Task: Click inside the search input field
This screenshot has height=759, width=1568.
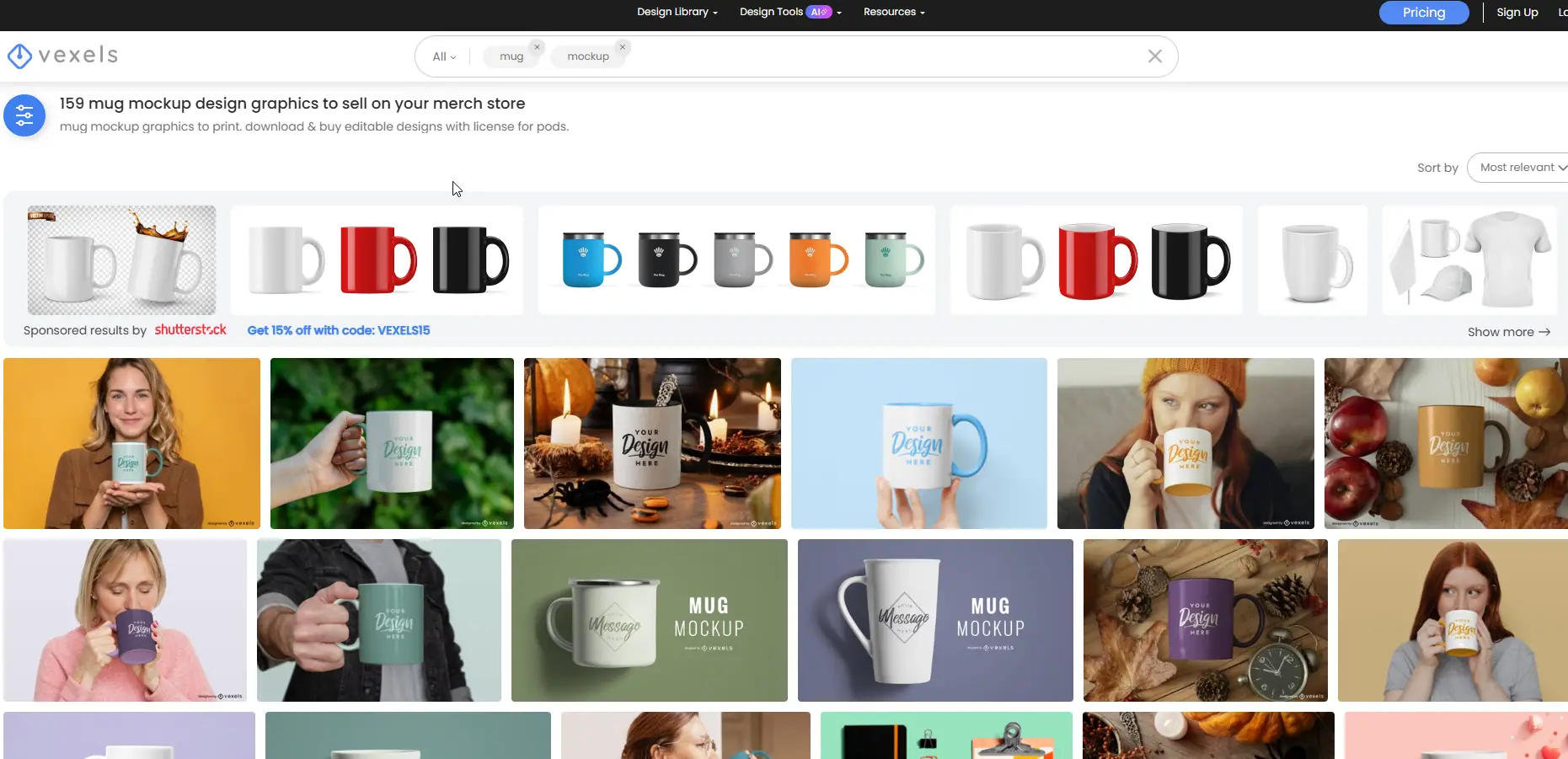Action: (x=885, y=56)
